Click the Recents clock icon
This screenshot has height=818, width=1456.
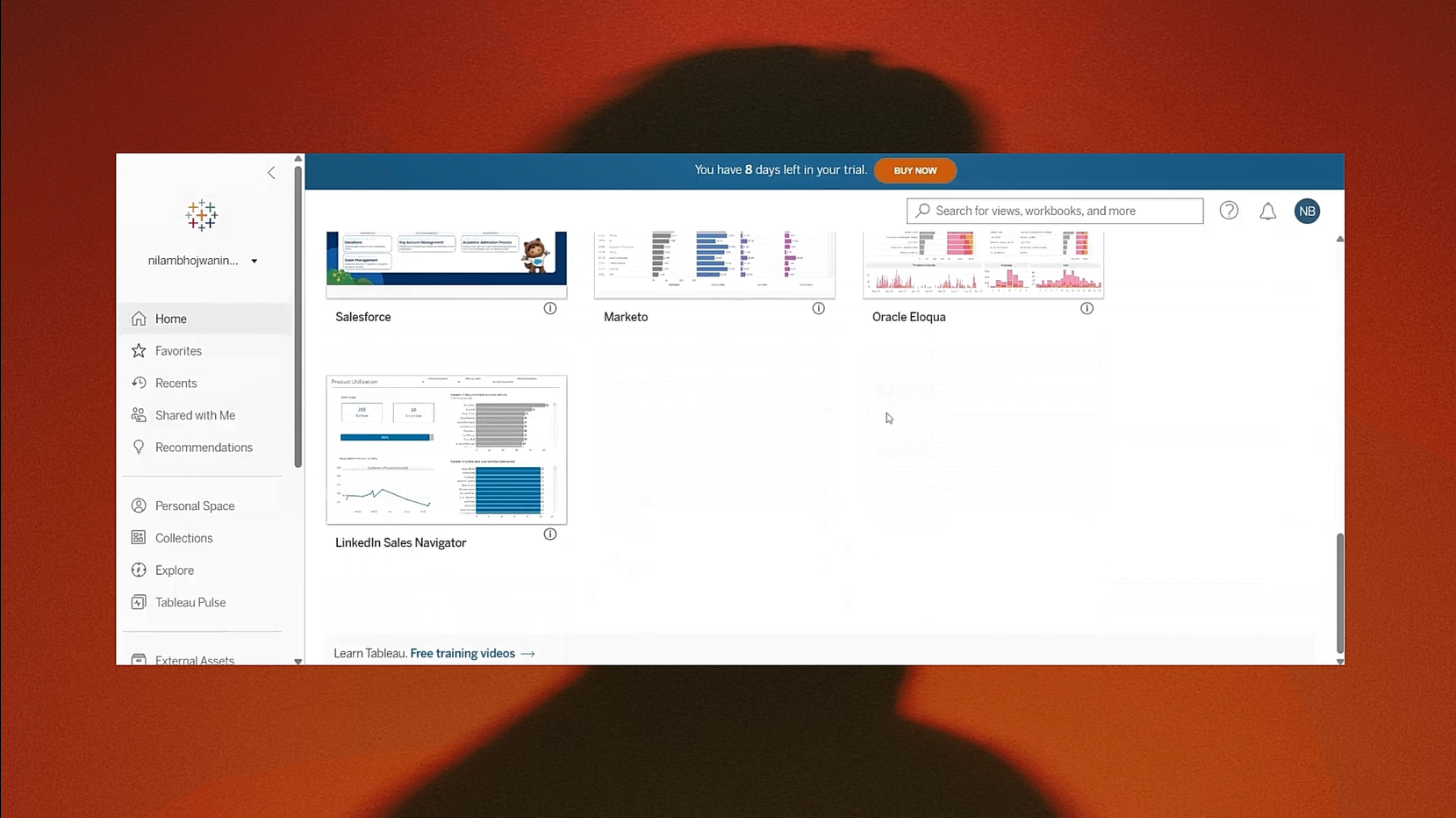[x=139, y=383]
